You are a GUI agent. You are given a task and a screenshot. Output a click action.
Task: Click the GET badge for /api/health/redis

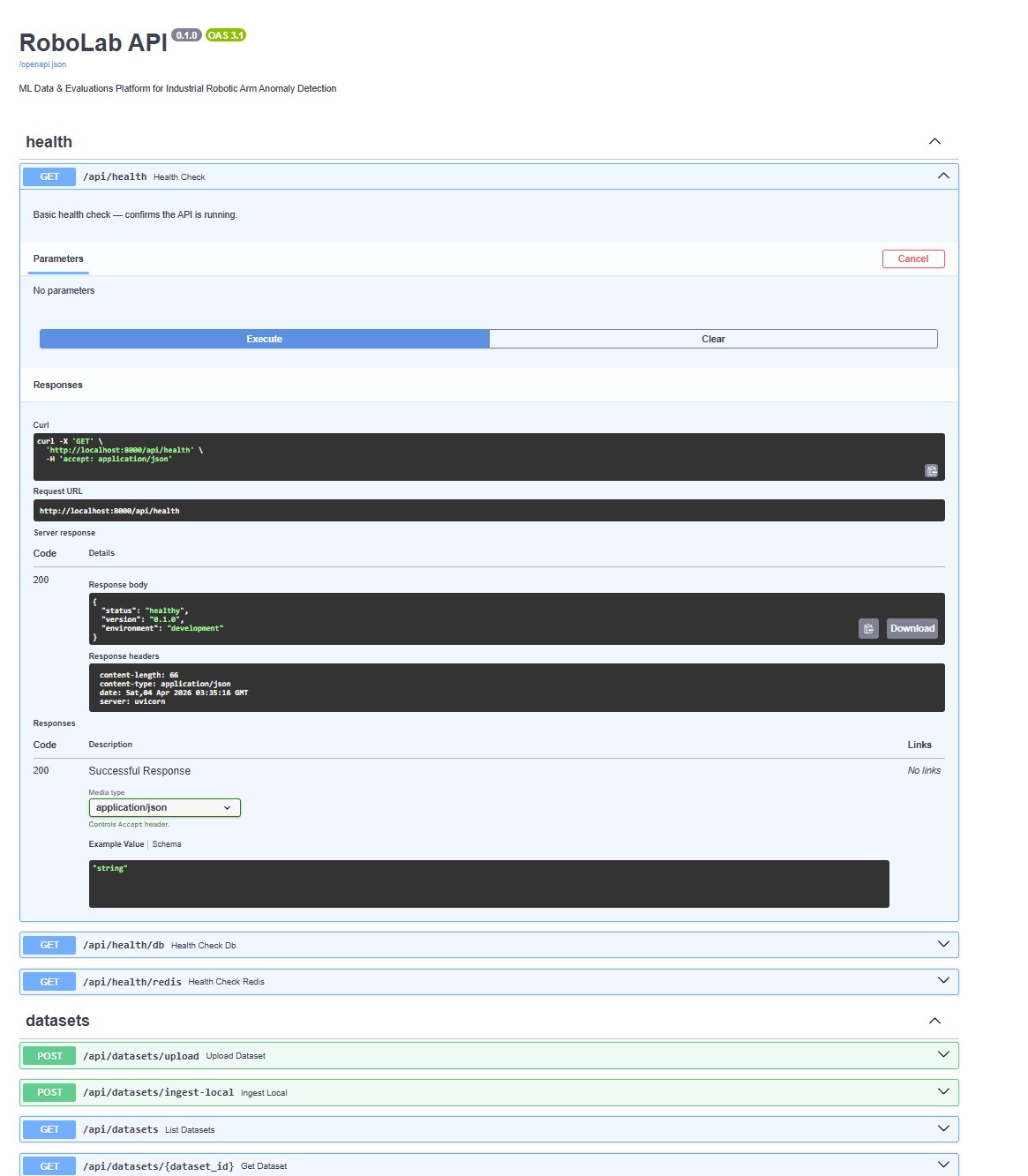(49, 982)
